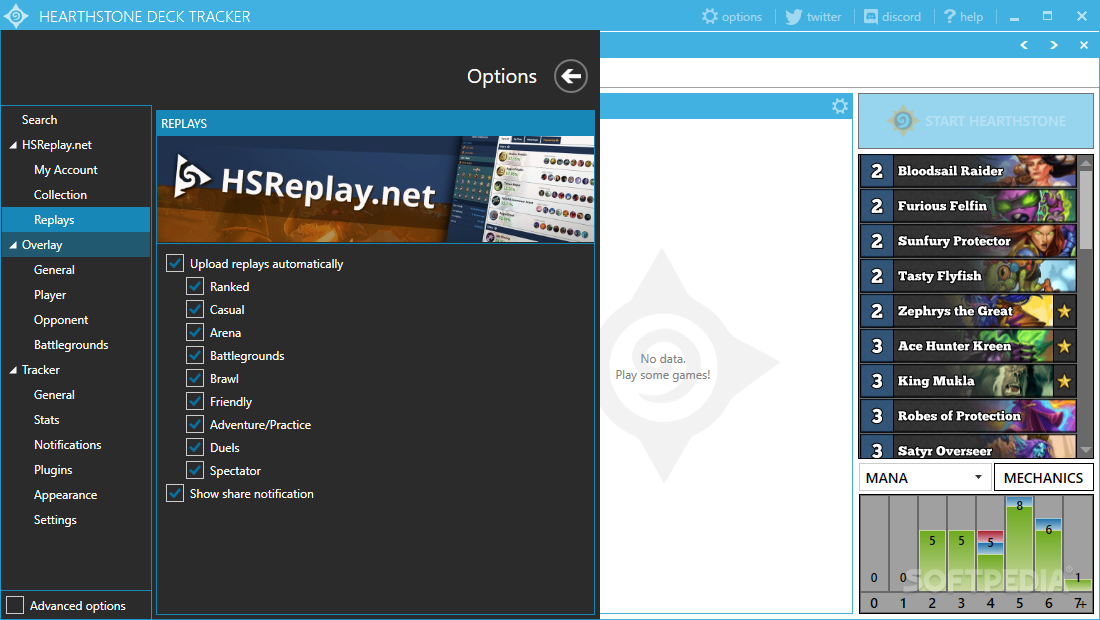Click the deck list scrollbar down arrow
1100x620 pixels.
tap(1086, 450)
